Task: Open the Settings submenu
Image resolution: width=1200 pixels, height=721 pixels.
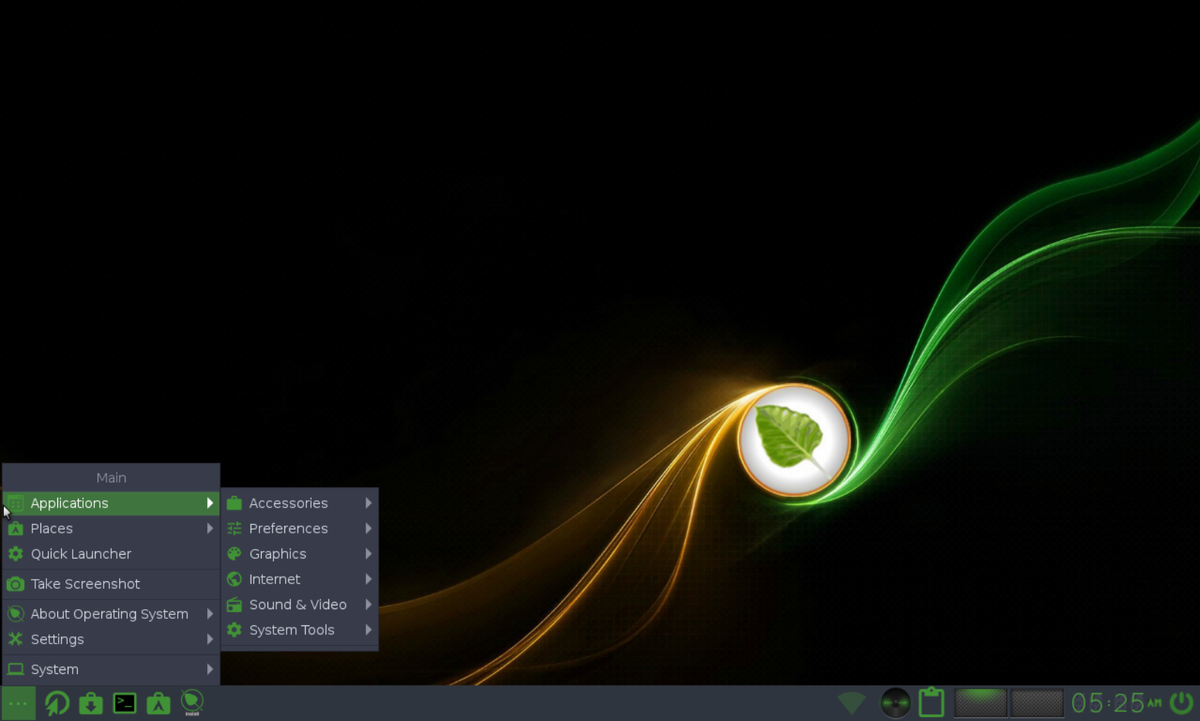Action: [x=111, y=639]
